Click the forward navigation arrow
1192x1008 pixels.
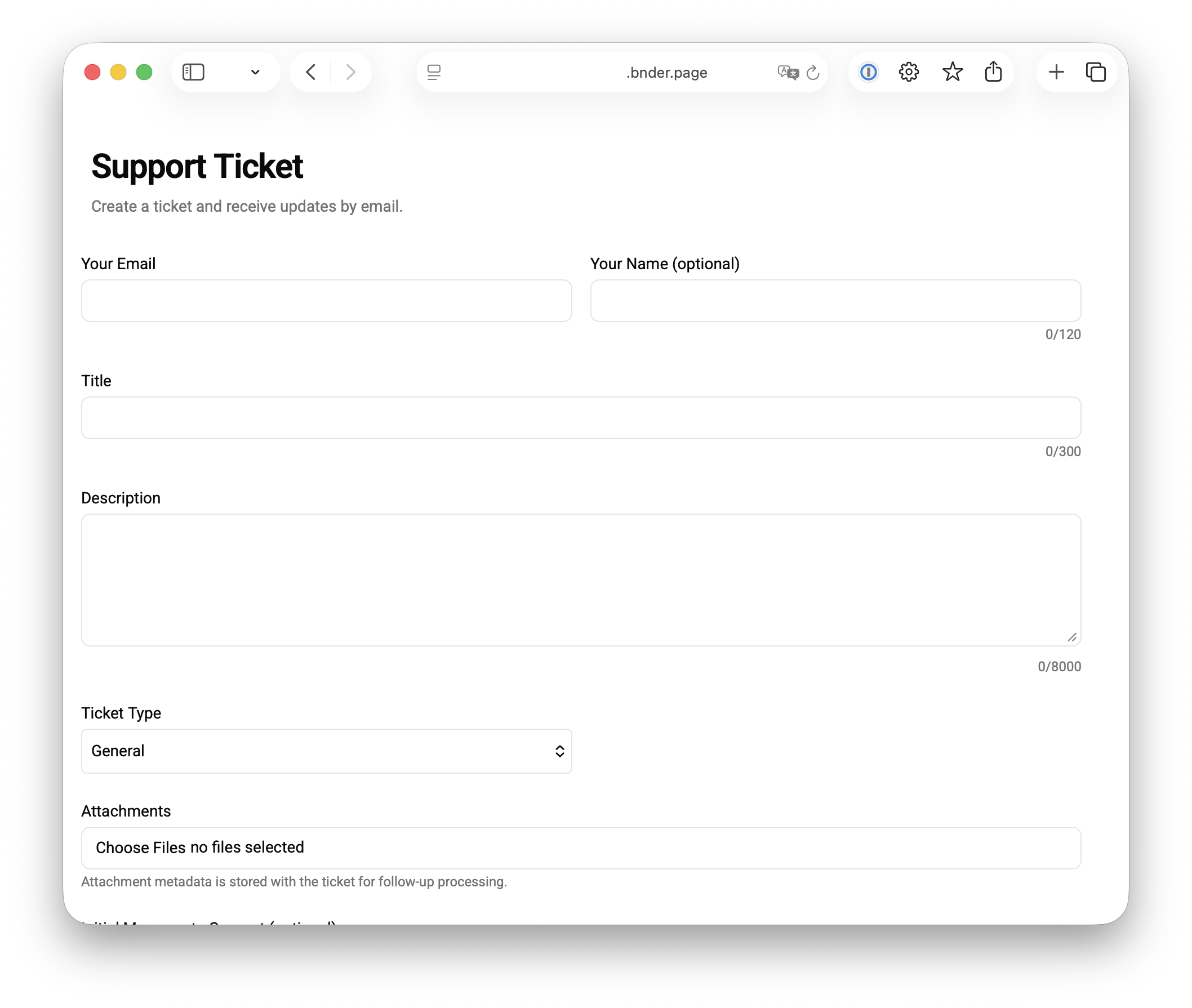coord(350,72)
